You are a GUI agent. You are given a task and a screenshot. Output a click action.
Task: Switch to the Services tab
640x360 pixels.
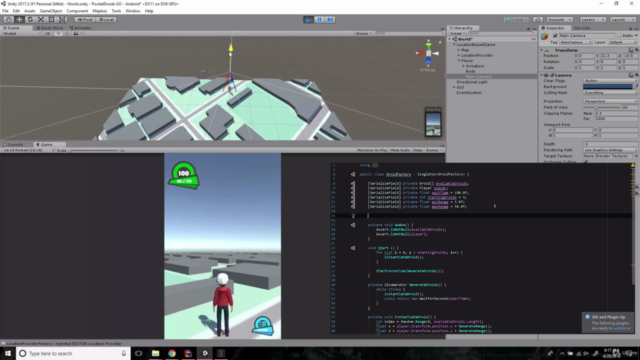pos(582,28)
